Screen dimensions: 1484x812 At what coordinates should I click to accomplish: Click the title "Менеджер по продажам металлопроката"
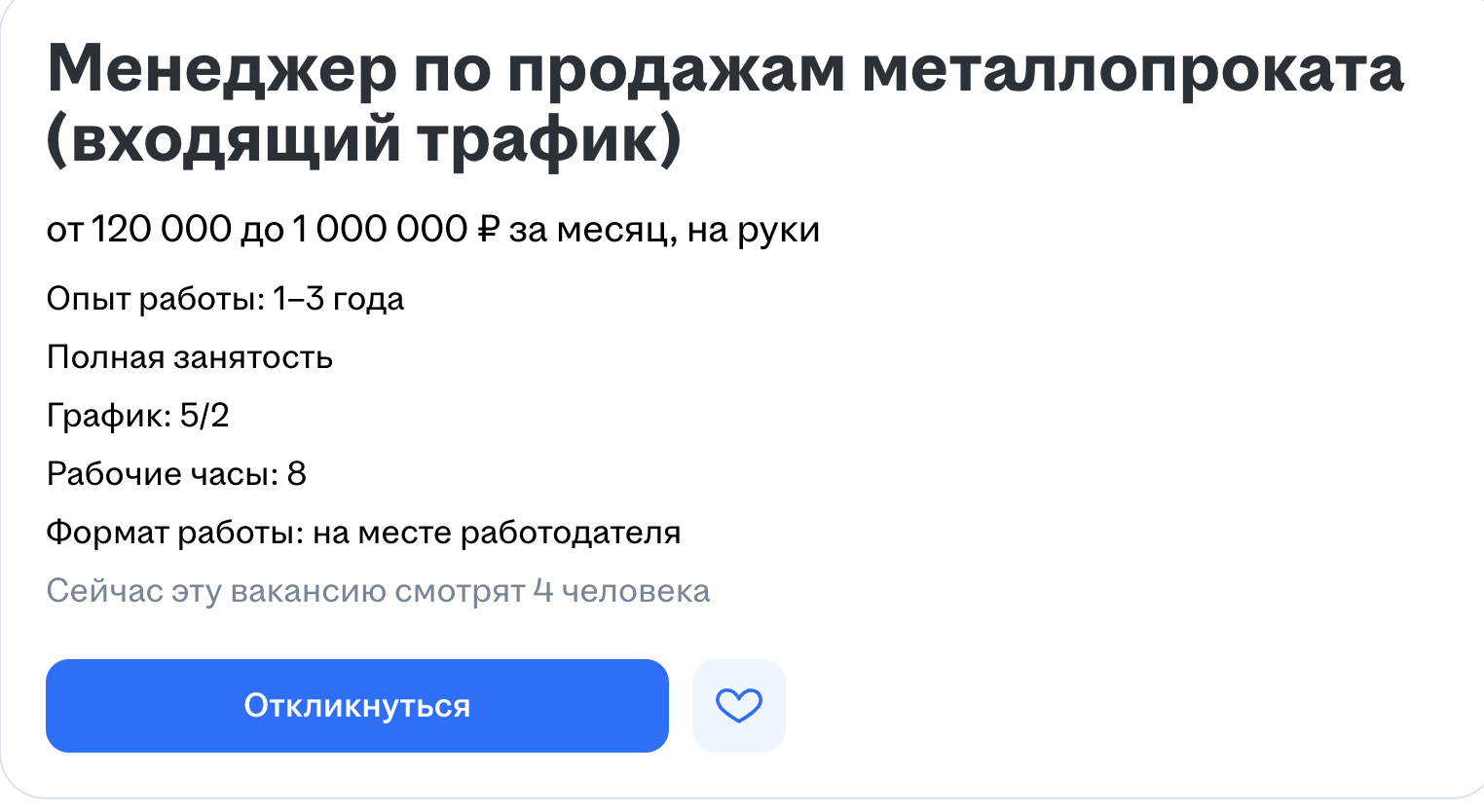point(724,70)
